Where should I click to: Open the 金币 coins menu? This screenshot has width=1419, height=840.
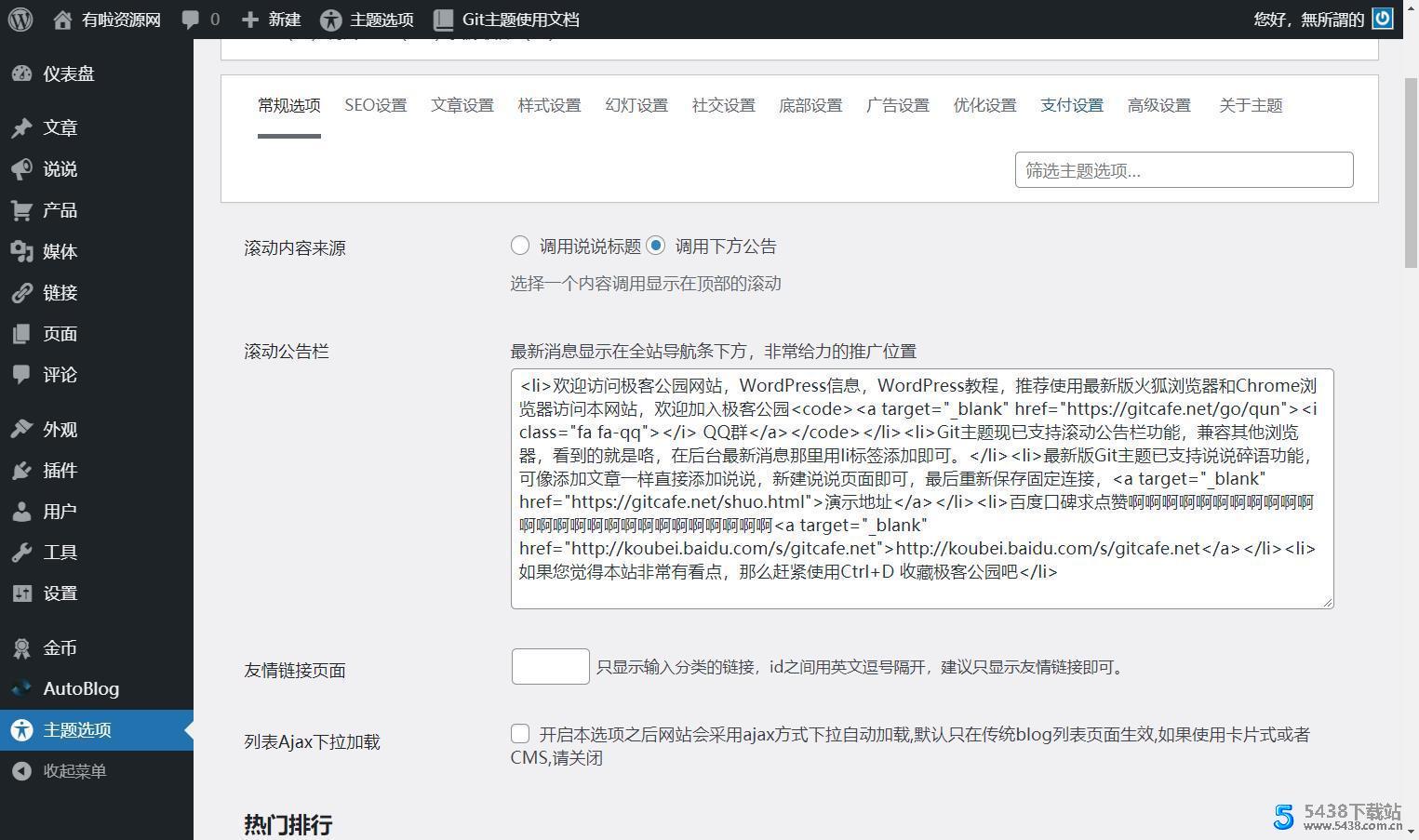tap(60, 647)
